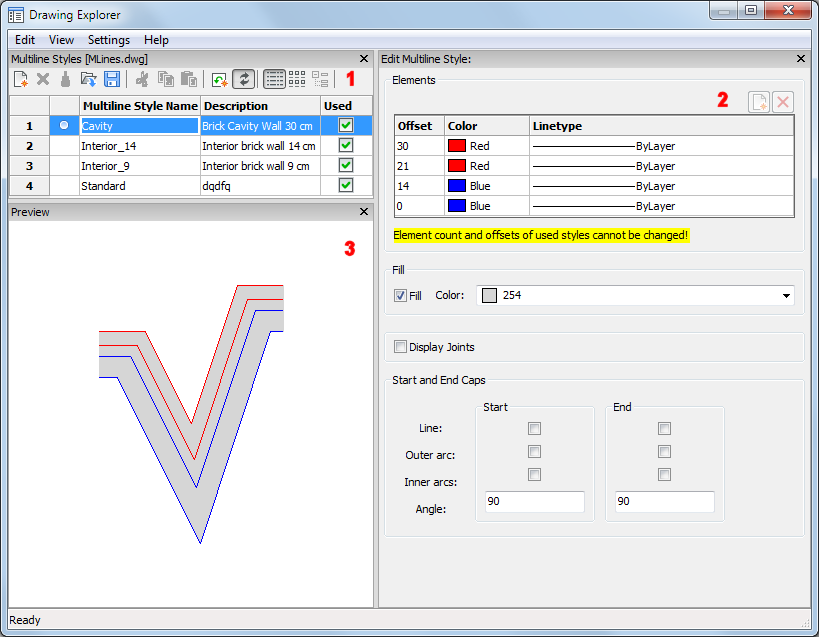819x637 pixels.
Task: Click the red color swatch for offset 21
Action: click(x=457, y=166)
